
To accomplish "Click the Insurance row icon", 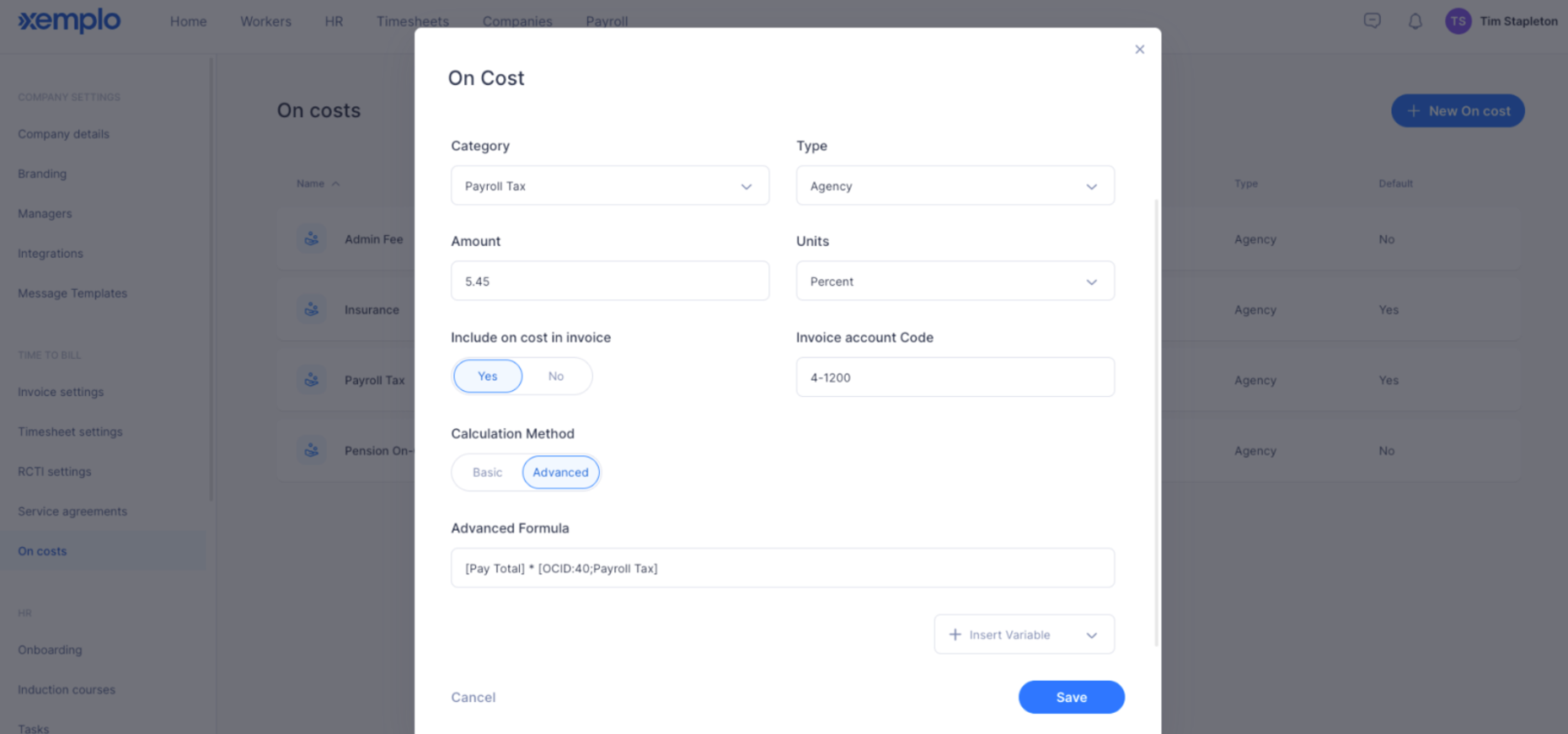I will [312, 309].
